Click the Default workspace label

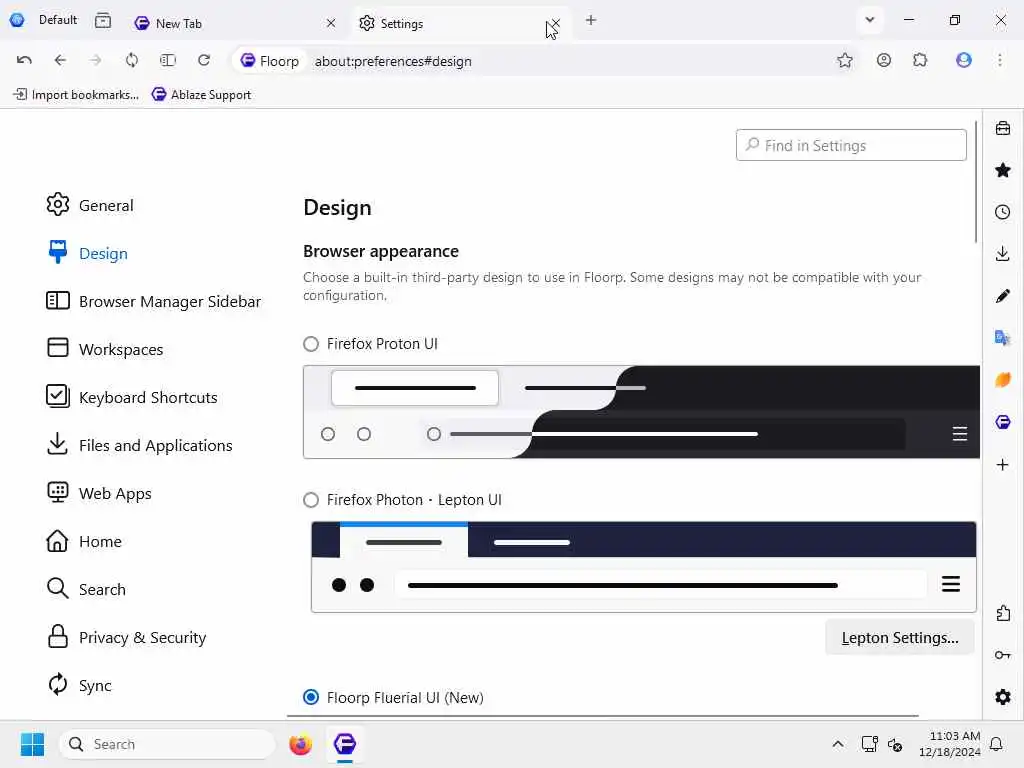(x=57, y=20)
